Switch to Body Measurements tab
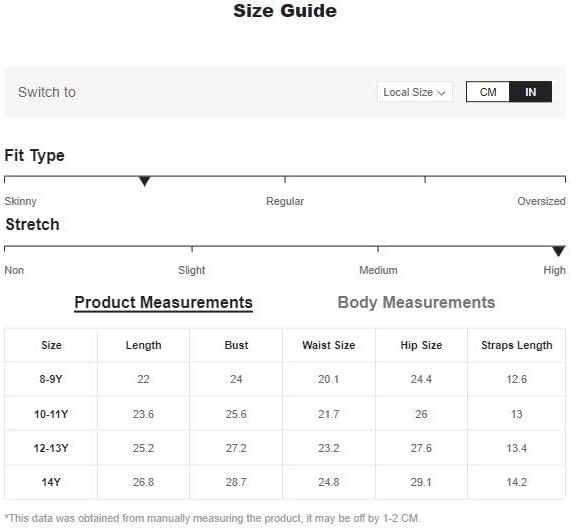This screenshot has height=530, width=571. tap(416, 303)
